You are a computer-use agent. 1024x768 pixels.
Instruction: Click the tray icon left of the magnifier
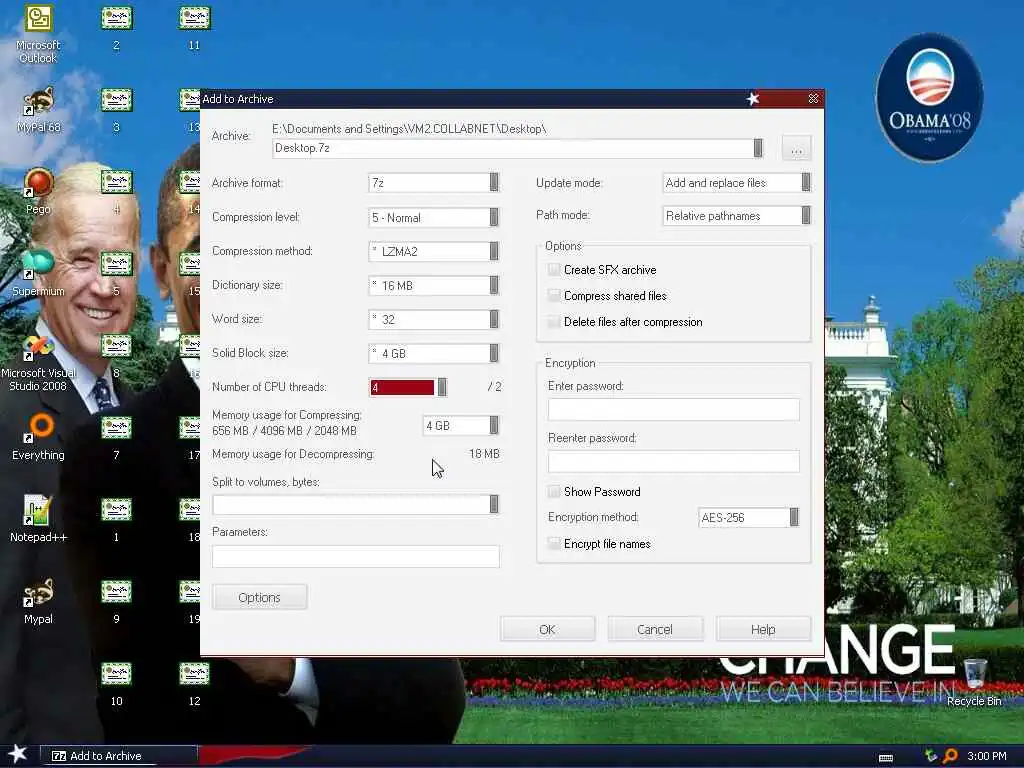tap(931, 756)
